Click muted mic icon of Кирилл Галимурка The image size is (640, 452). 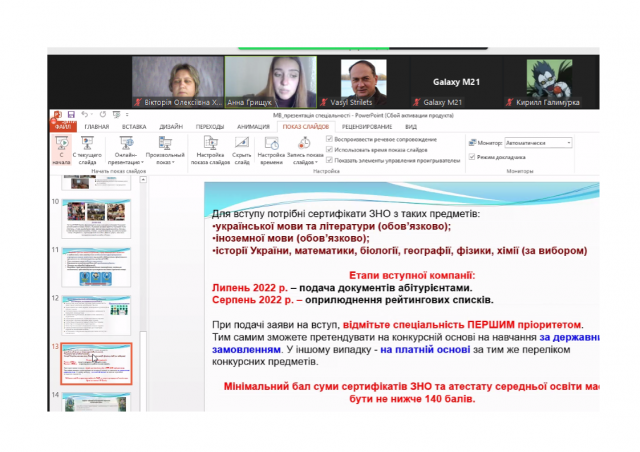[x=509, y=102]
